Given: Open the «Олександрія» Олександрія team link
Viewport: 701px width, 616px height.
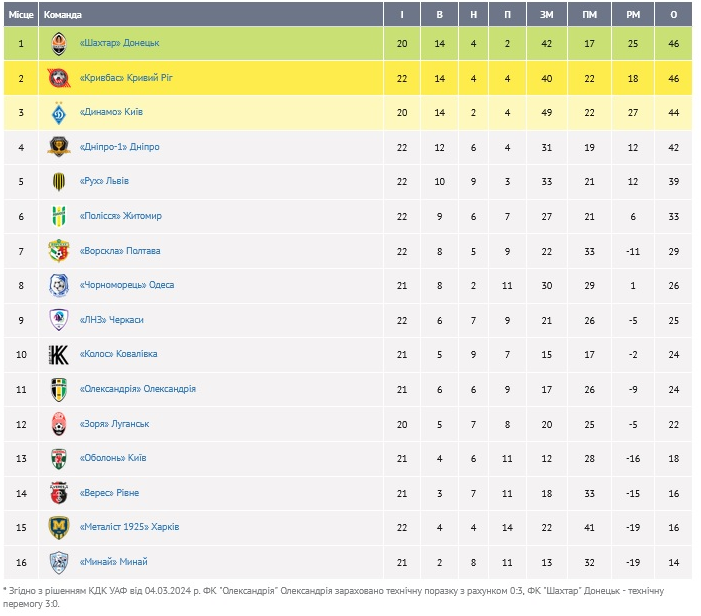Looking at the screenshot, I should [x=137, y=389].
